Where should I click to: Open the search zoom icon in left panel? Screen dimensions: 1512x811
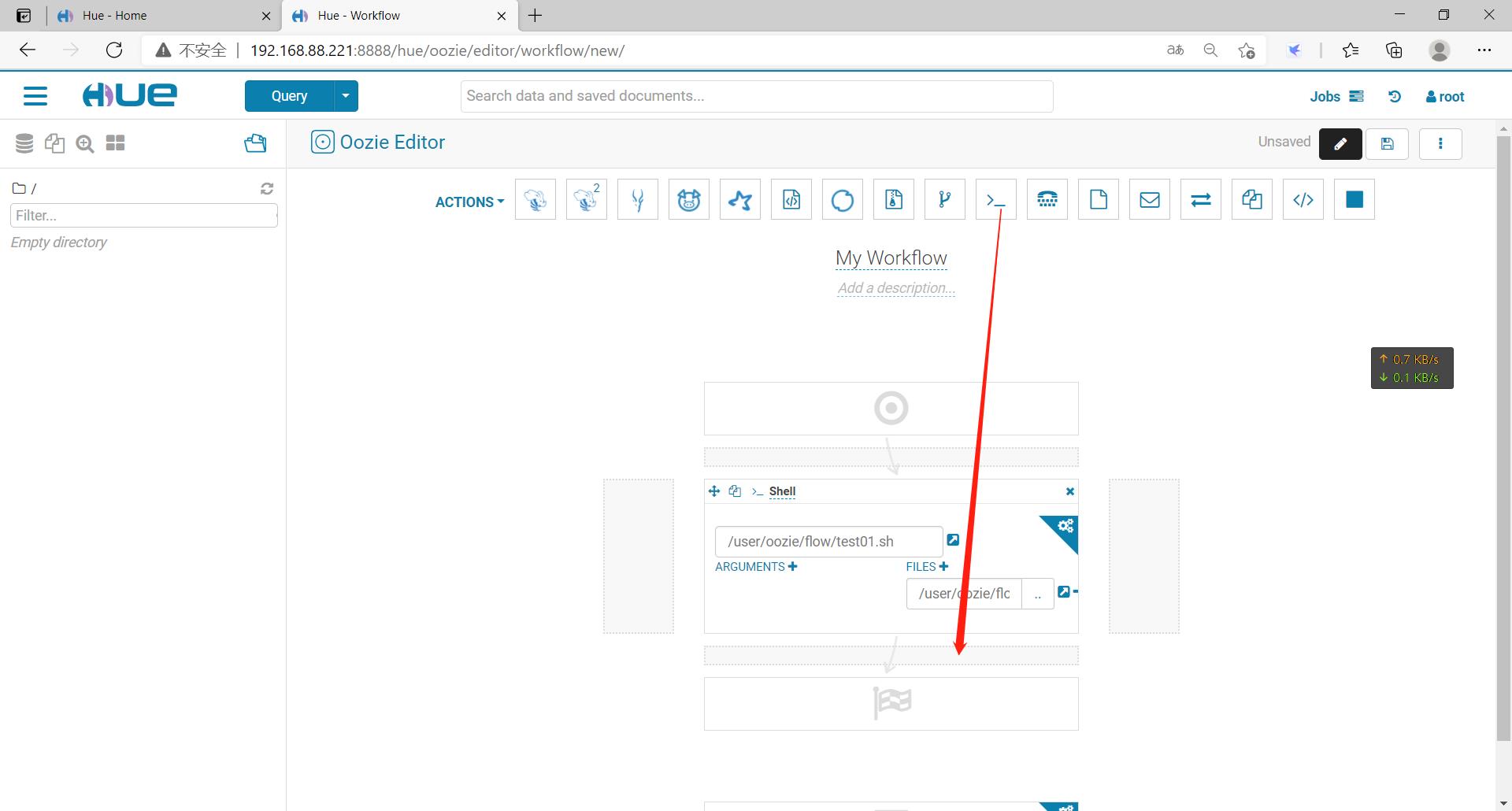pyautogui.click(x=85, y=143)
